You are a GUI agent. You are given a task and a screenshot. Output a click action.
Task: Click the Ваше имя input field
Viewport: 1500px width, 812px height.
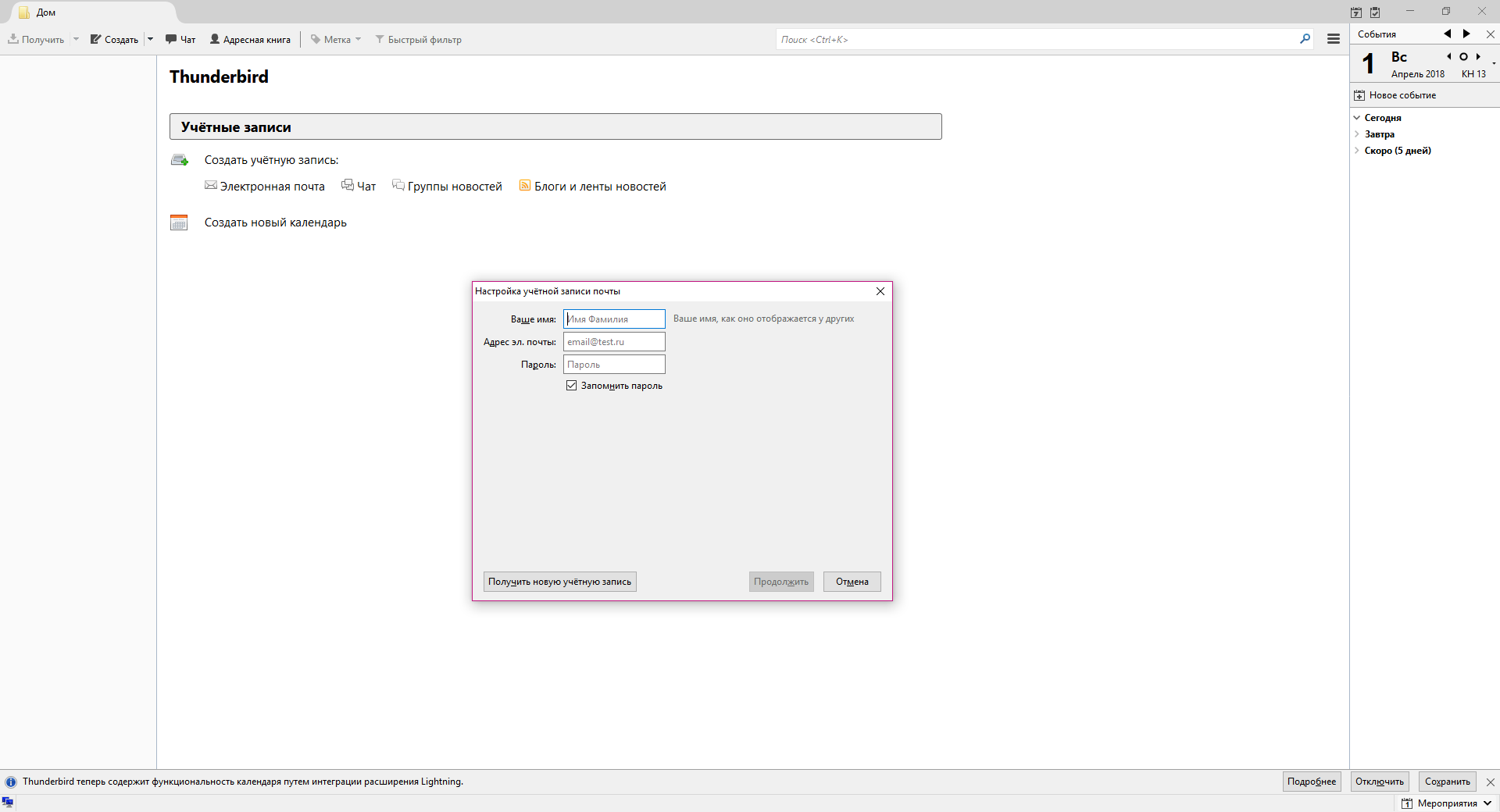614,319
